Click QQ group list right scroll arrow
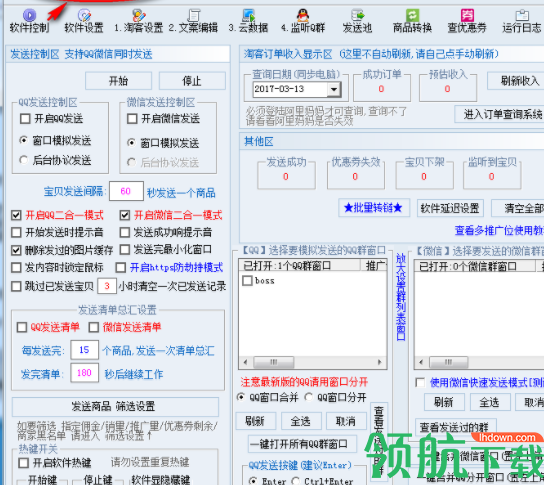Screen dimensions: 544x485 380,362
